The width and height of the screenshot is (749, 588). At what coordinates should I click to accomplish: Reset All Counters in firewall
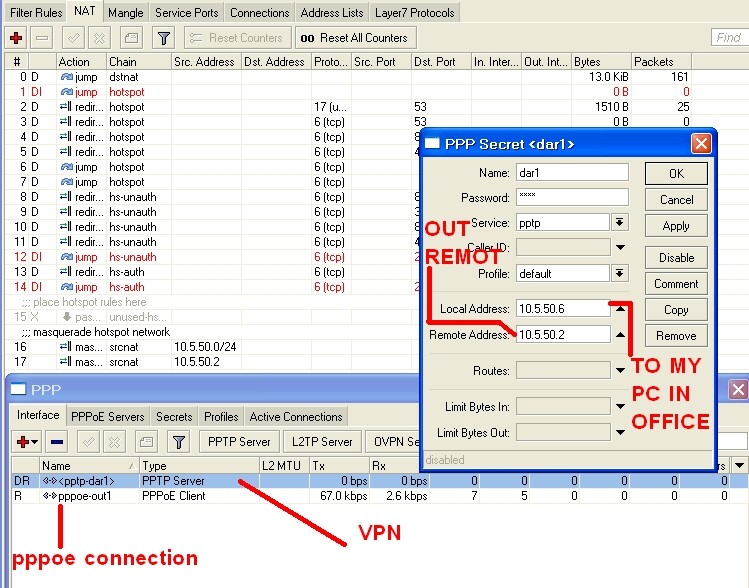[x=356, y=38]
